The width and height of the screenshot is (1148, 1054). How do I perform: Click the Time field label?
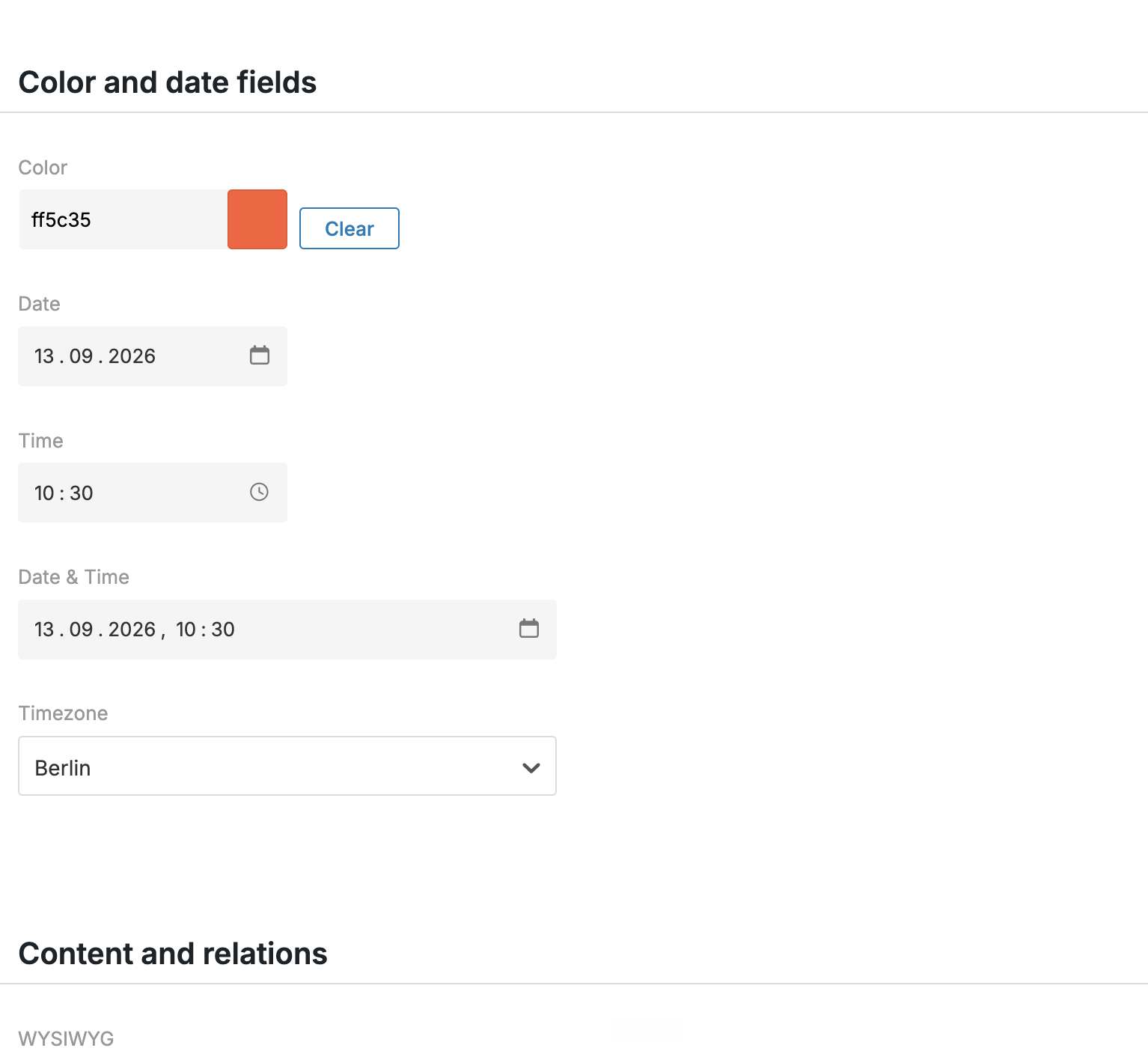40,441
